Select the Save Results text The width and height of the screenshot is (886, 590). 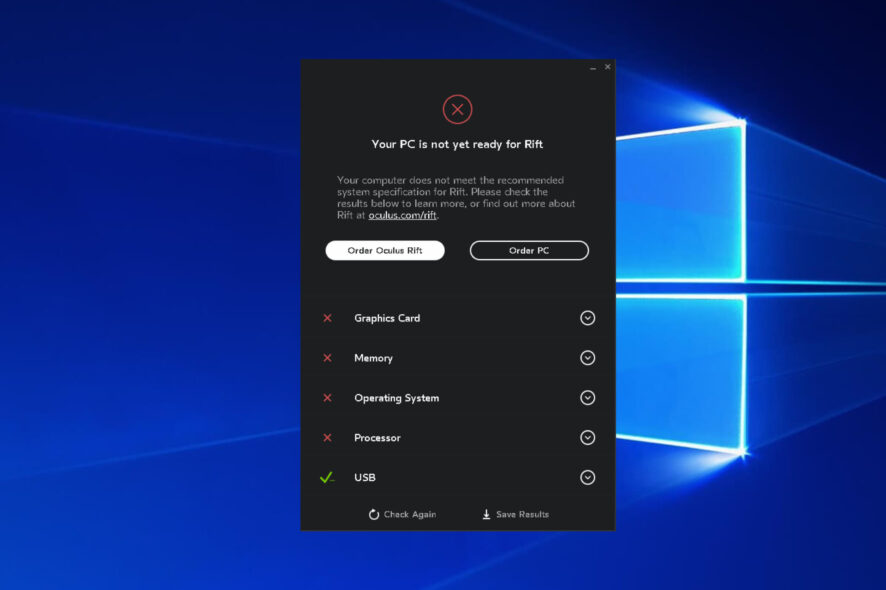click(x=522, y=514)
